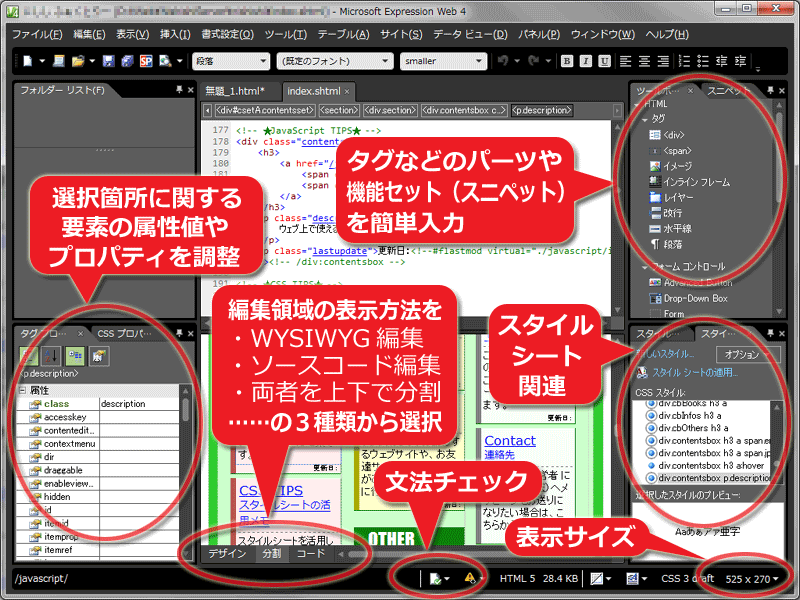Close the index.shtml tab

[x=347, y=92]
